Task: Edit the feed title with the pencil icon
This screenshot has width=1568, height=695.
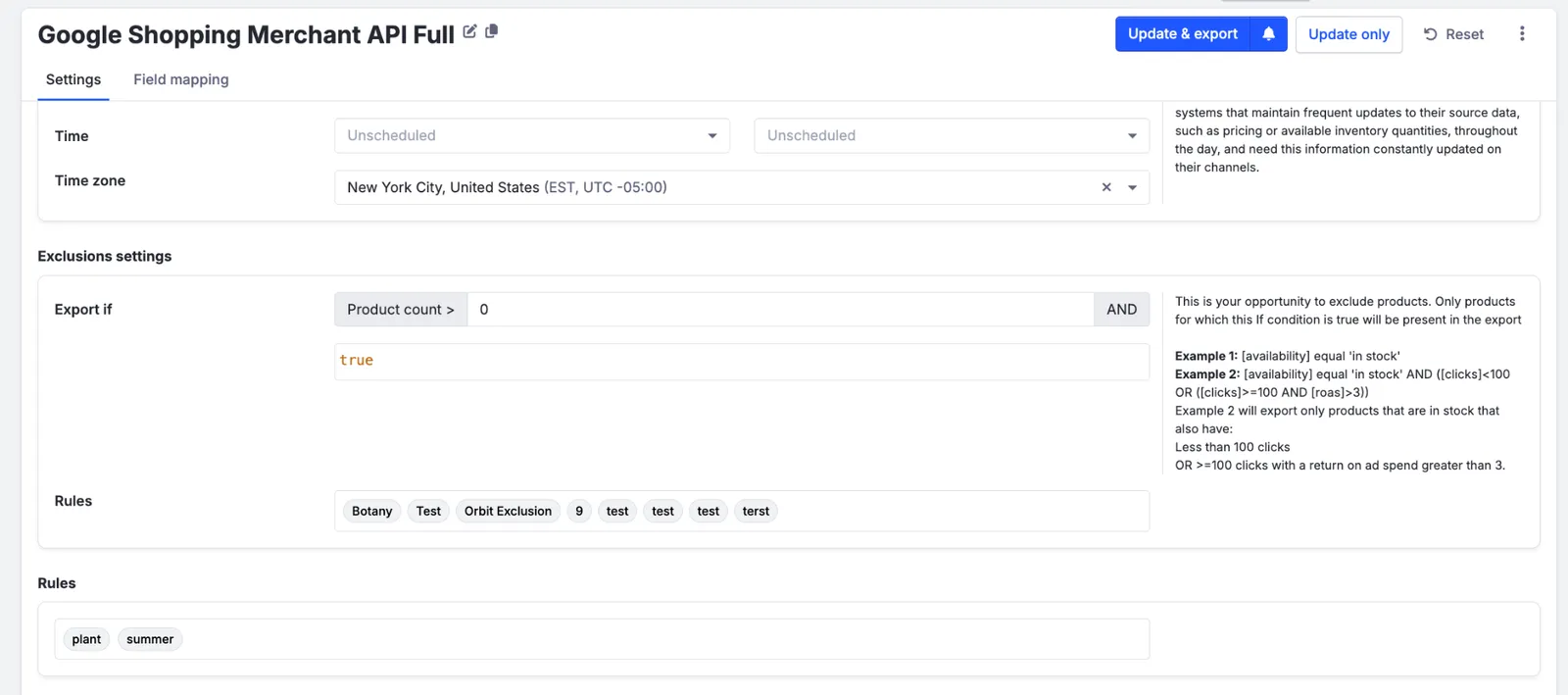Action: [x=469, y=31]
